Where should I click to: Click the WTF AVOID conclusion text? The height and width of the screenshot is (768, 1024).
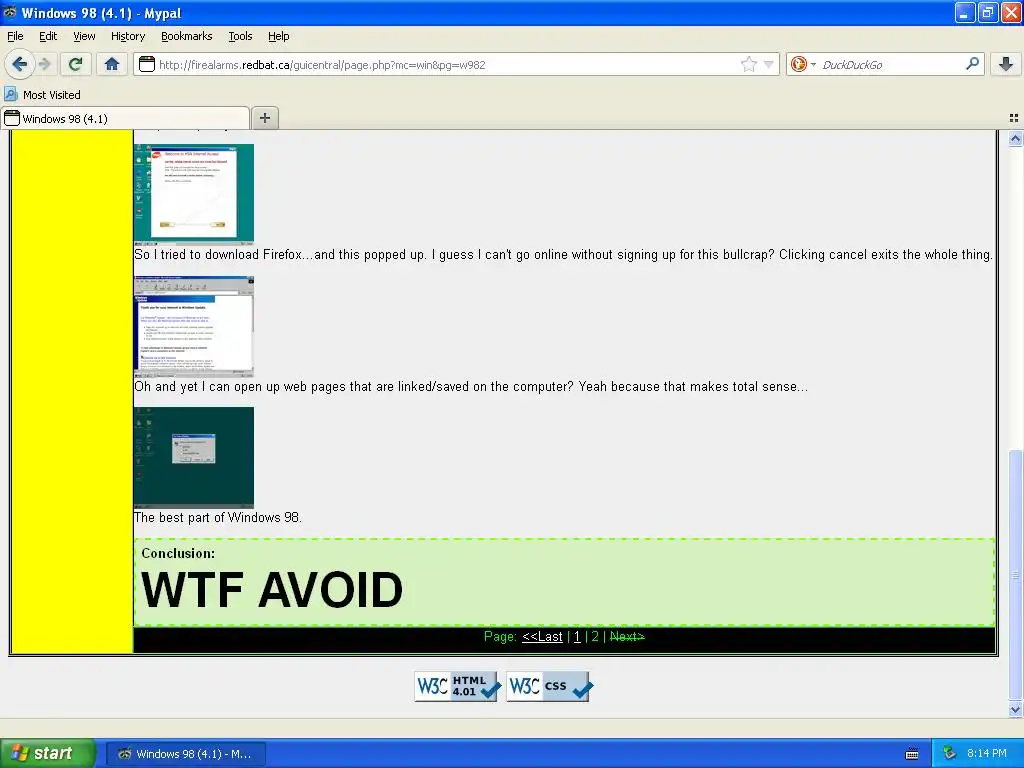click(x=272, y=590)
